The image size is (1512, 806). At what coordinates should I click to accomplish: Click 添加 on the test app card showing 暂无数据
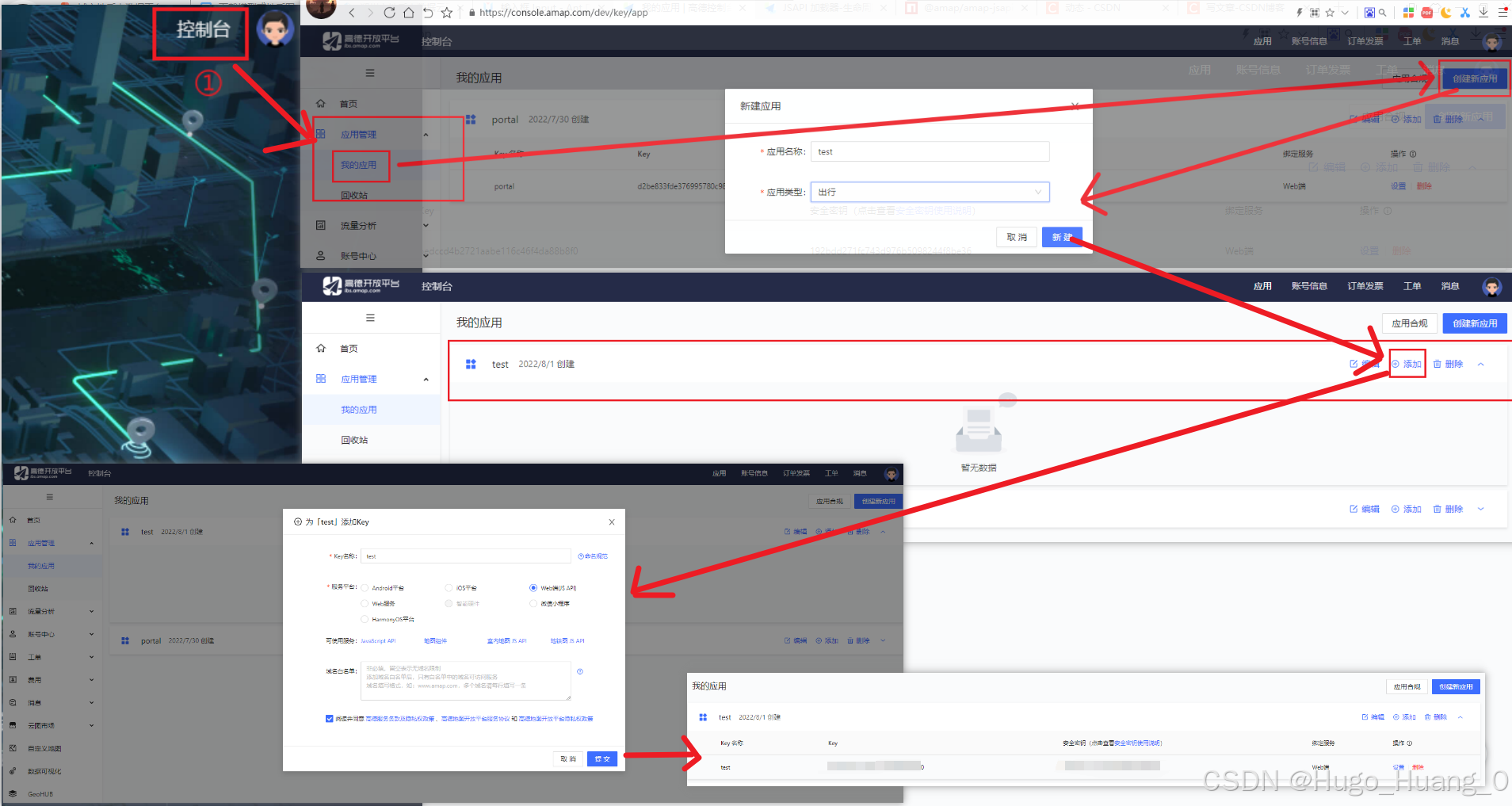click(x=1407, y=364)
